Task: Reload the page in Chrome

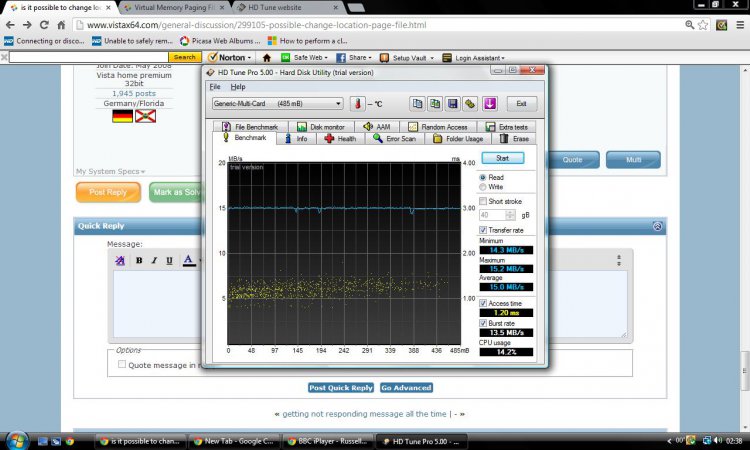Action: click(x=44, y=25)
